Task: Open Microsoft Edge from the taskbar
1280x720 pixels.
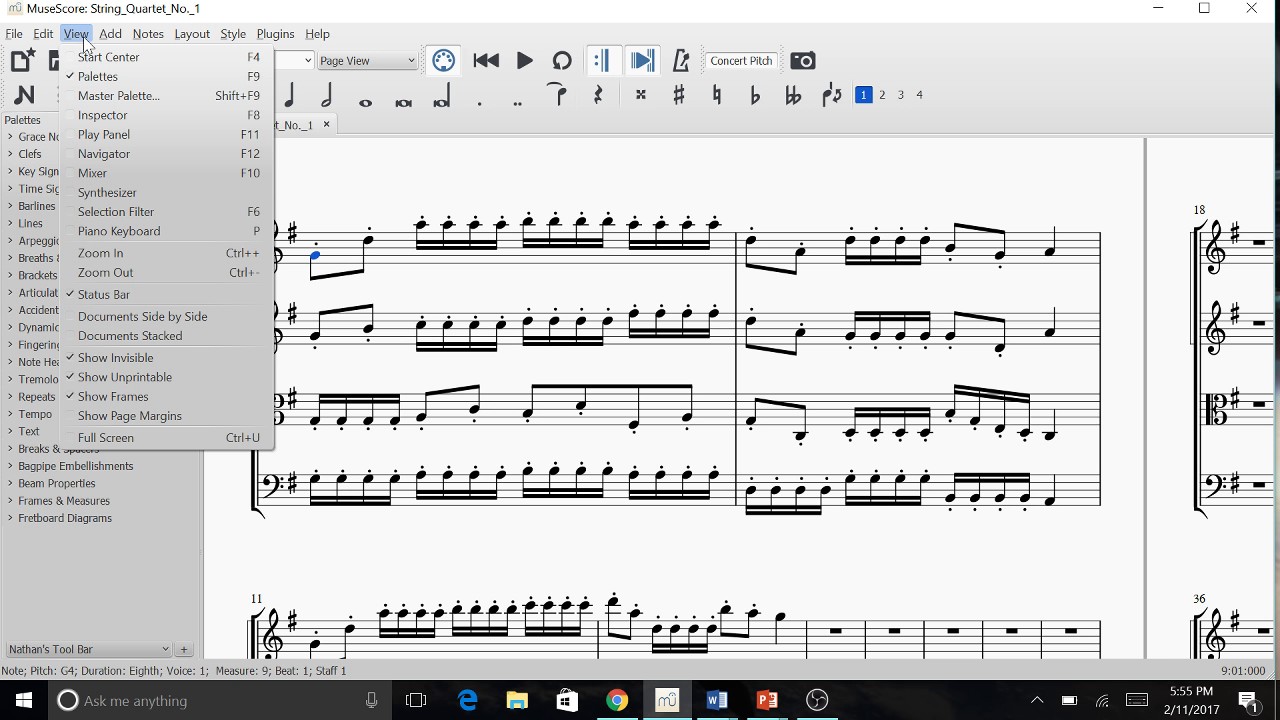Action: [468, 700]
